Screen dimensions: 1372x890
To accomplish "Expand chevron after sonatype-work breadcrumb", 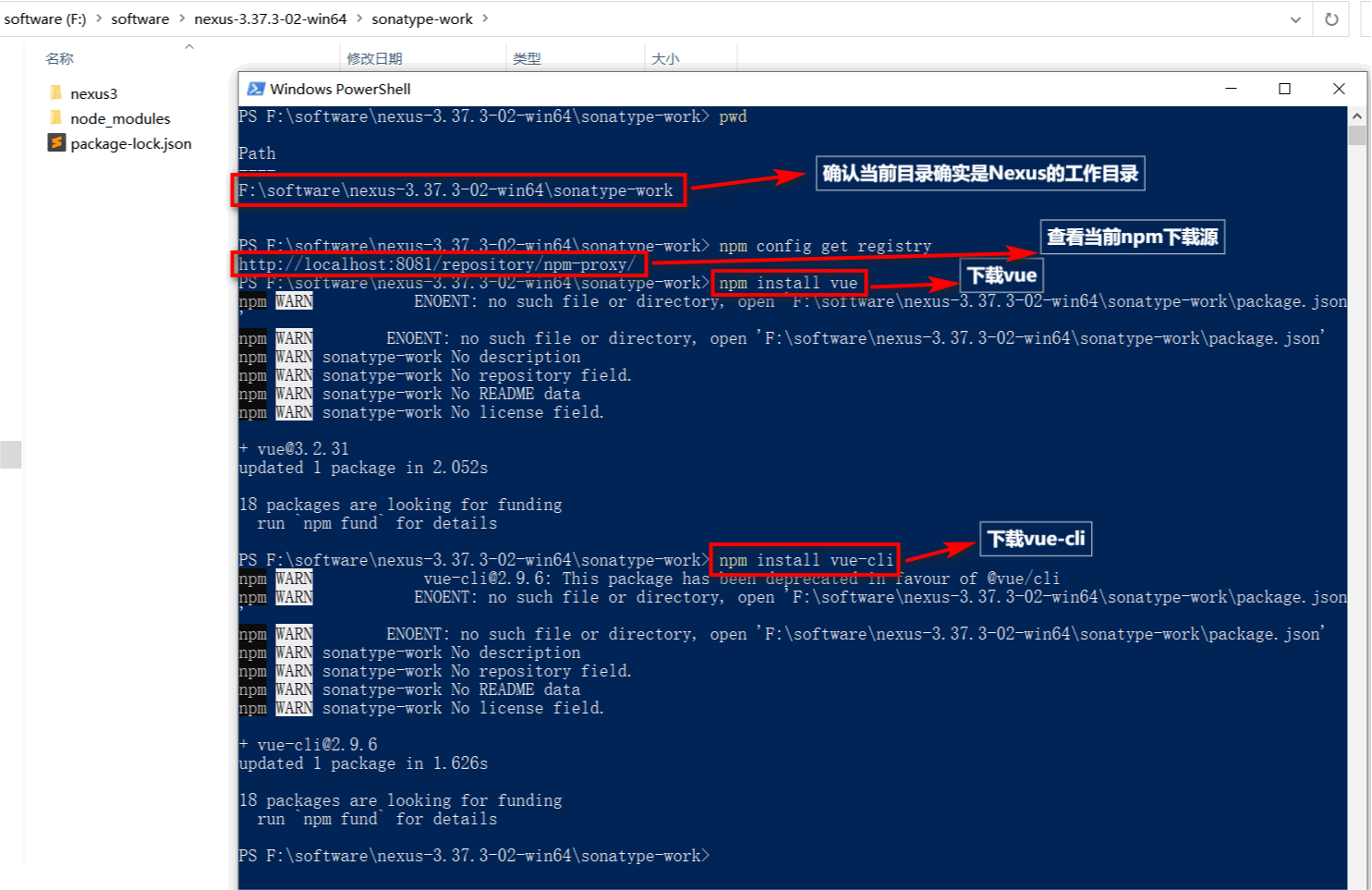I will click(x=486, y=18).
